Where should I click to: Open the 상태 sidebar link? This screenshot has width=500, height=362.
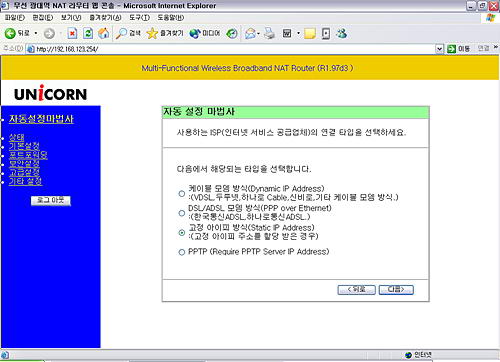tap(17, 137)
